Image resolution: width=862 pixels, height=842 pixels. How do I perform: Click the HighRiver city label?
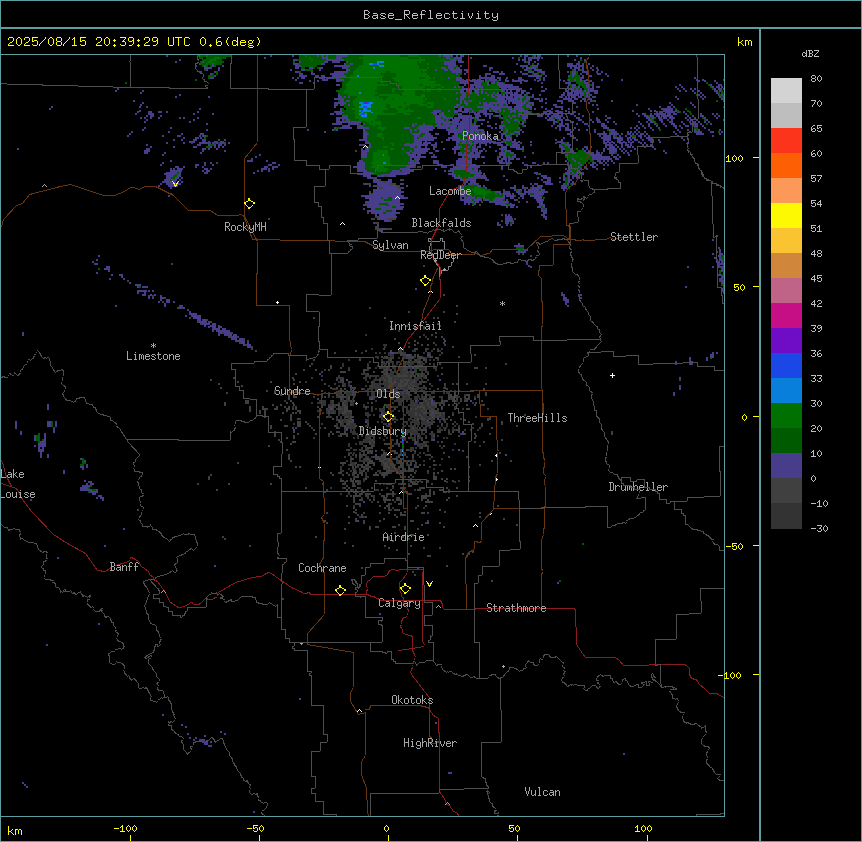(x=430, y=743)
